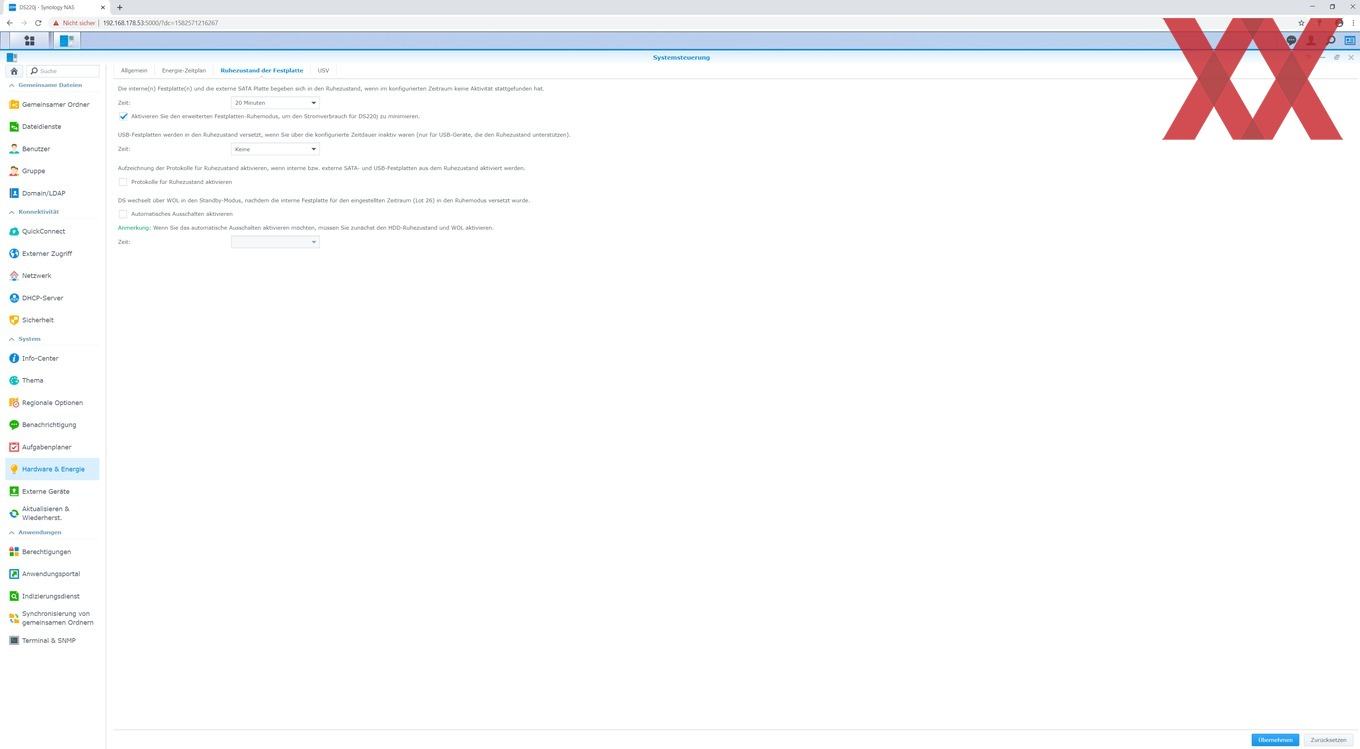Screen dimensions: 1360x749
Task: Open Thema settings
Action: tap(52, 380)
